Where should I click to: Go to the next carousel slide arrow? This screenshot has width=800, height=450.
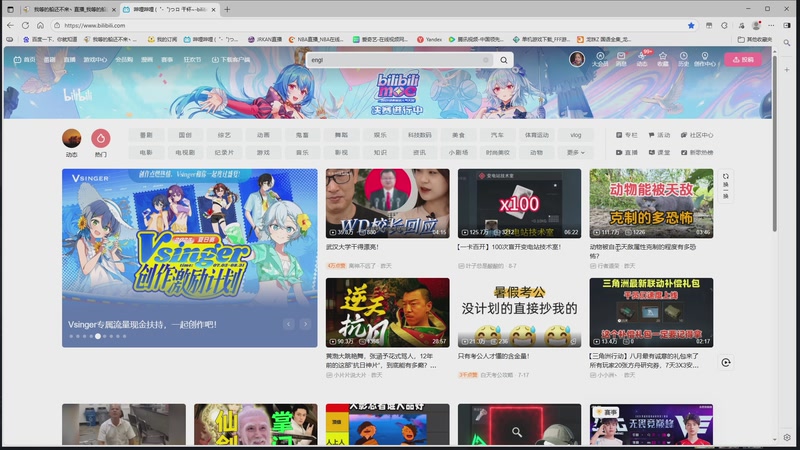click(x=306, y=324)
